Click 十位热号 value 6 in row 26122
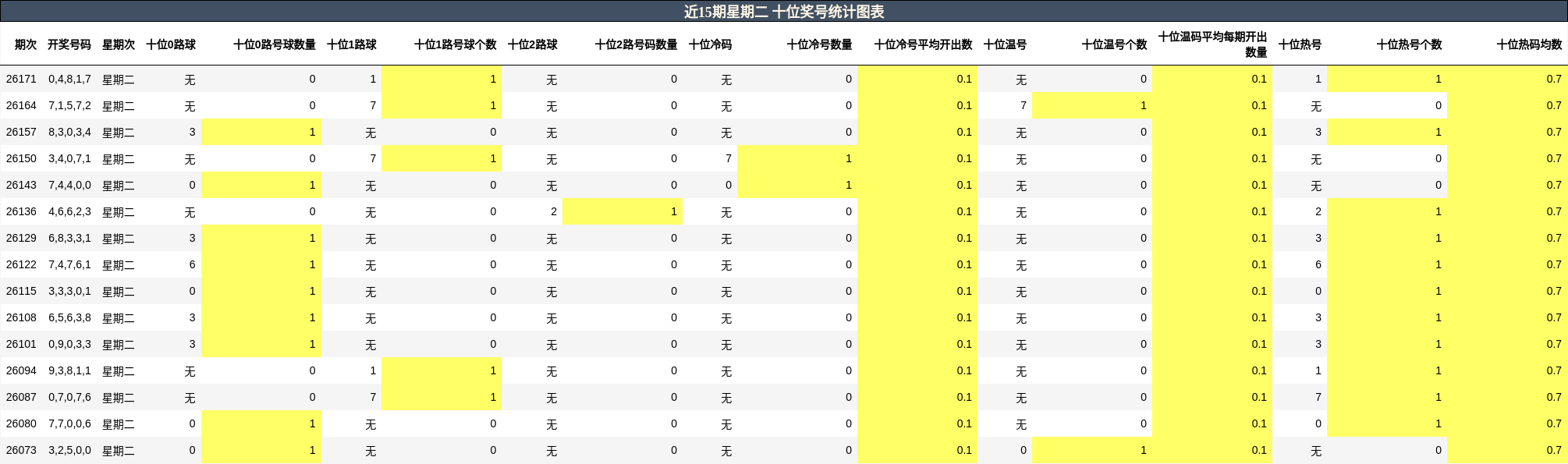This screenshot has height=464, width=1568. tap(1318, 264)
